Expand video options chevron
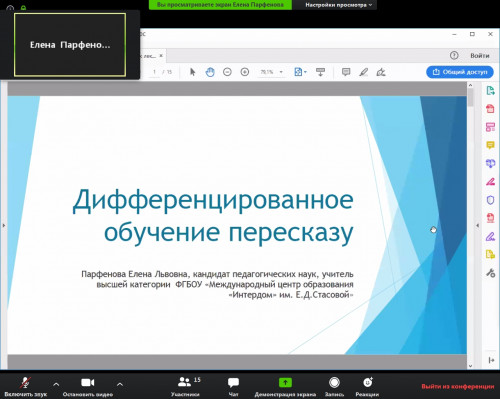The image size is (500, 399). point(120,384)
